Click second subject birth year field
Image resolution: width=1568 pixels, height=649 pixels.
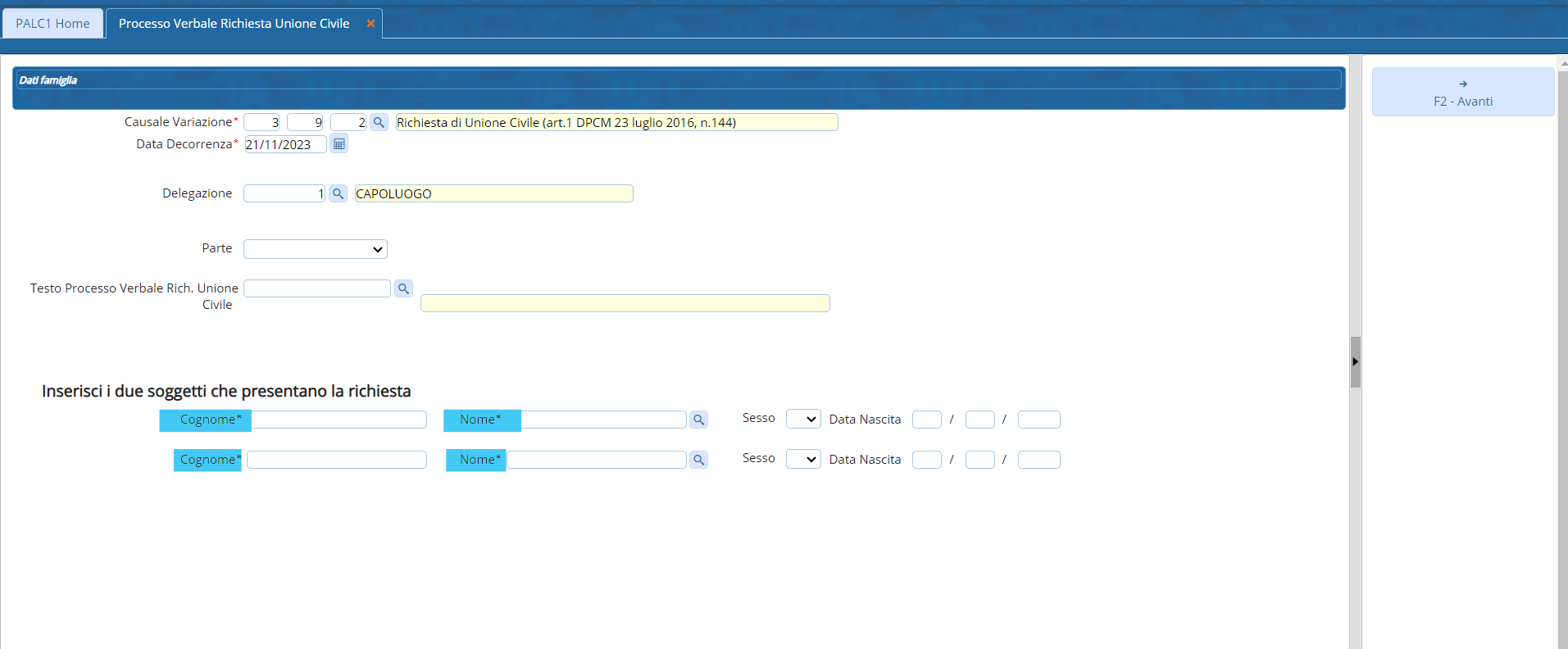click(1039, 460)
